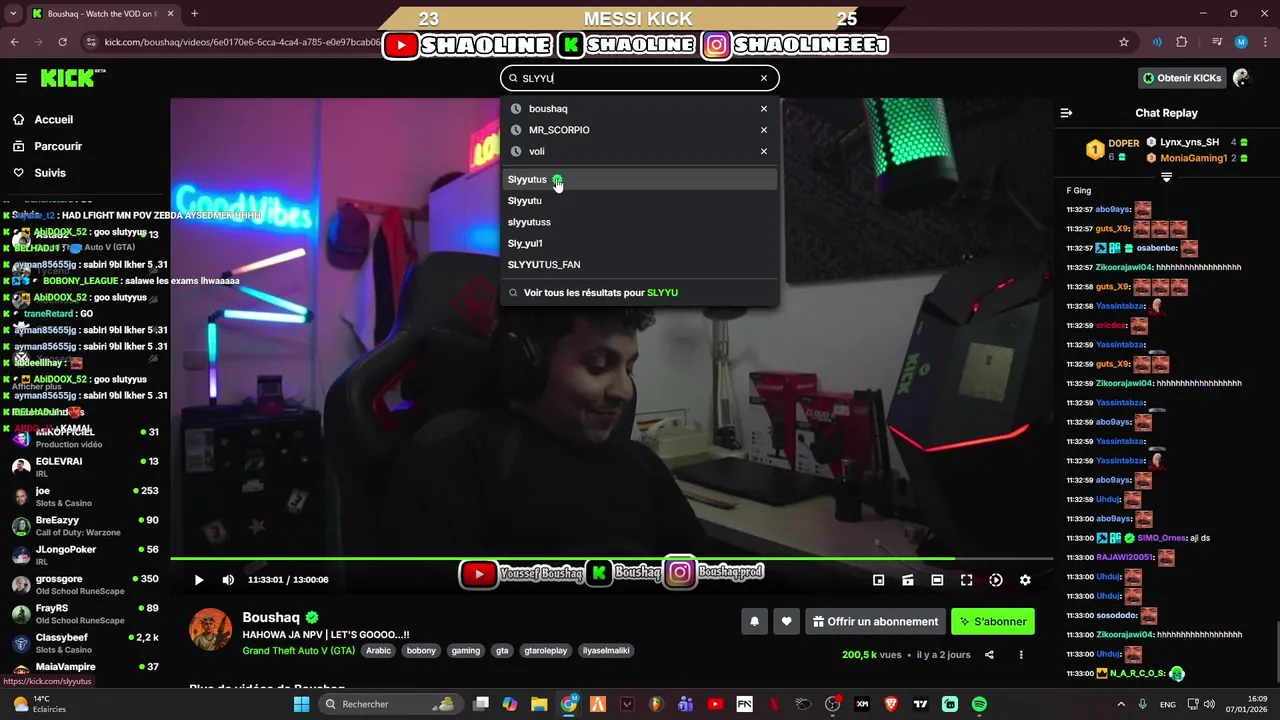The width and height of the screenshot is (1280, 720).
Task: Open Classybeef channel in sidebar
Action: 85,643
